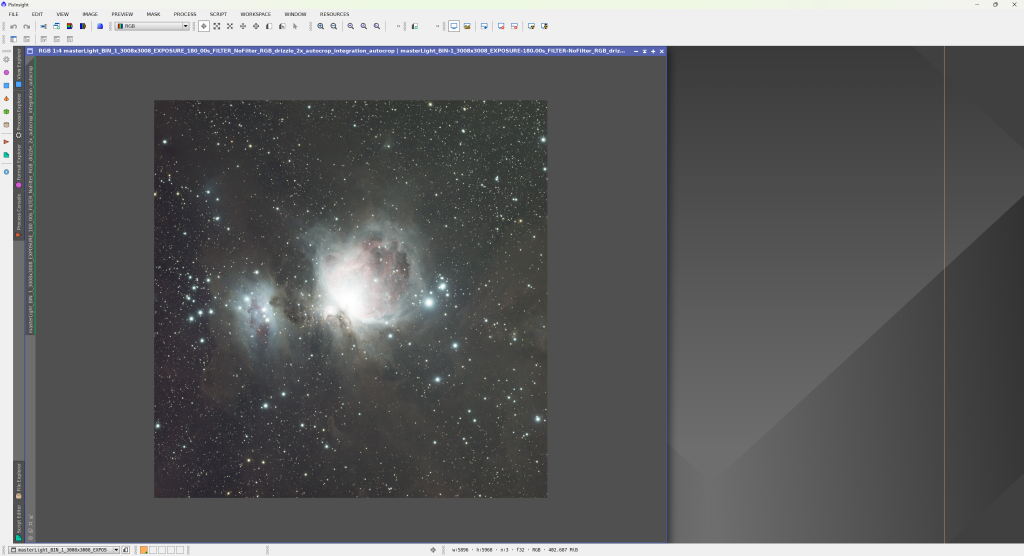Toggle the screen display mode monitor icon
Image resolution: width=1024 pixels, height=556 pixels.
(x=454, y=26)
